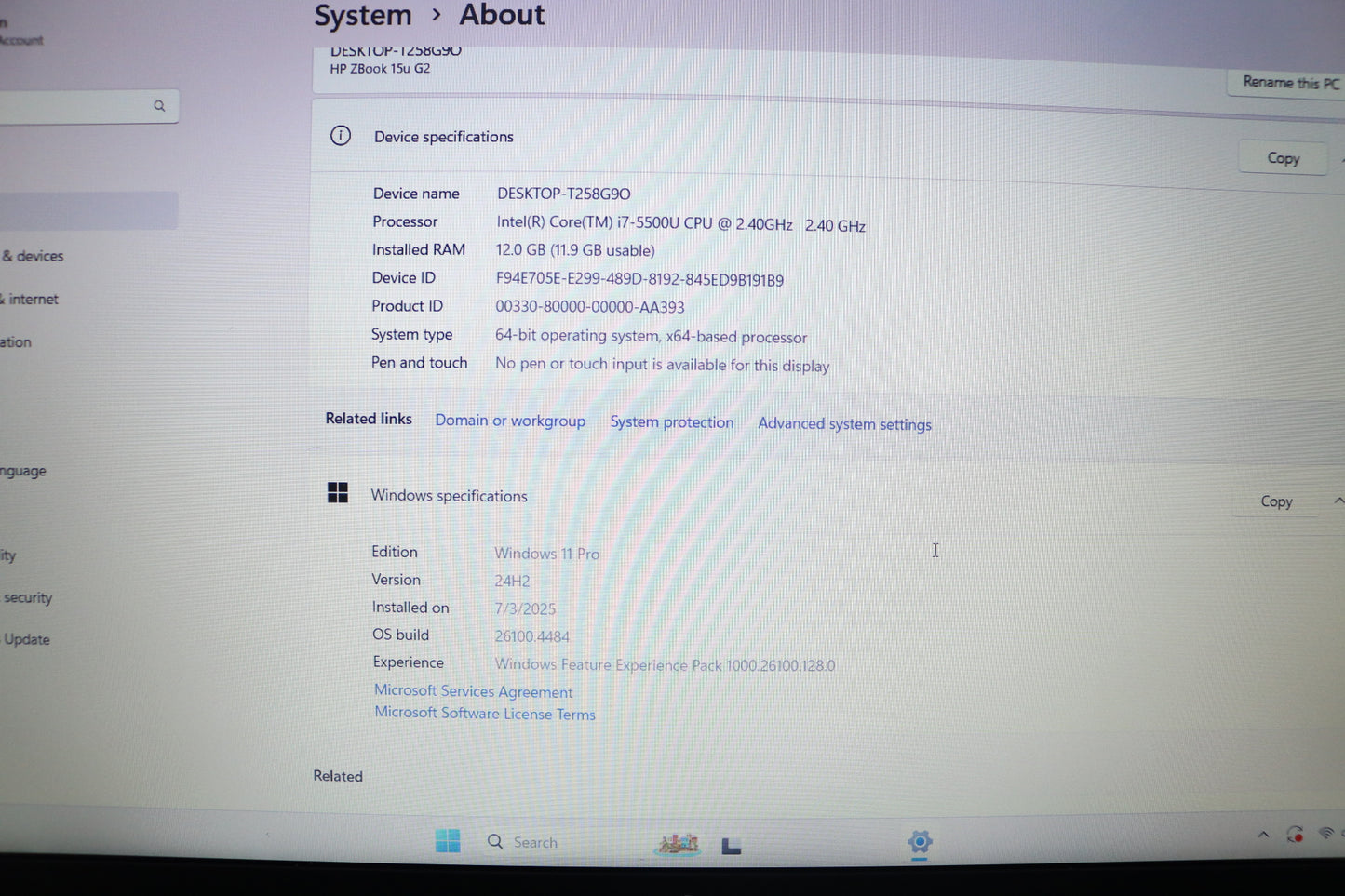Show hidden tray icons chevron
Viewport: 1345px width, 896px height.
(1263, 835)
